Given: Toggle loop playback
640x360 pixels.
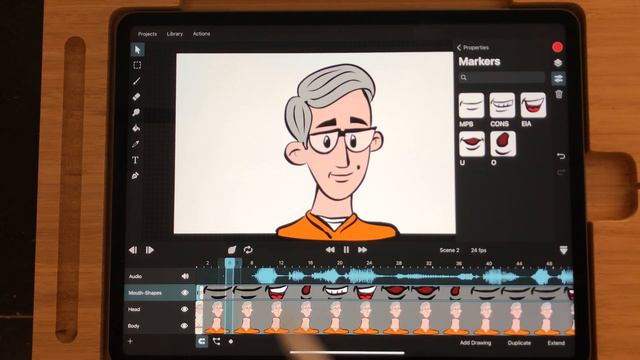Looking at the screenshot, I should [248, 249].
